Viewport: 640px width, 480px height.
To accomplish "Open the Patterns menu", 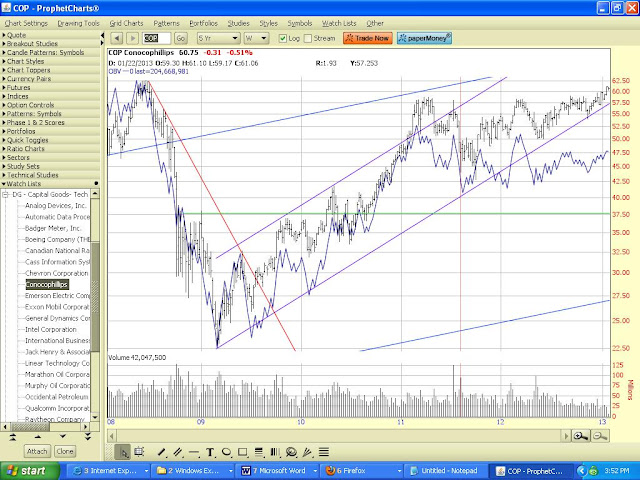I will [x=166, y=23].
